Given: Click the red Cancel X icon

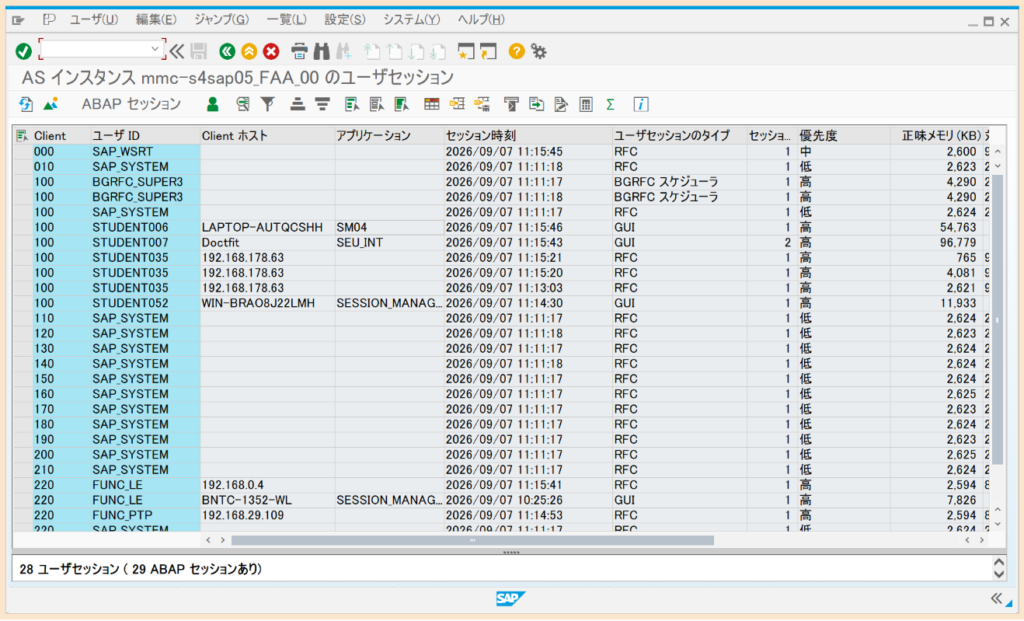Looking at the screenshot, I should [x=271, y=51].
